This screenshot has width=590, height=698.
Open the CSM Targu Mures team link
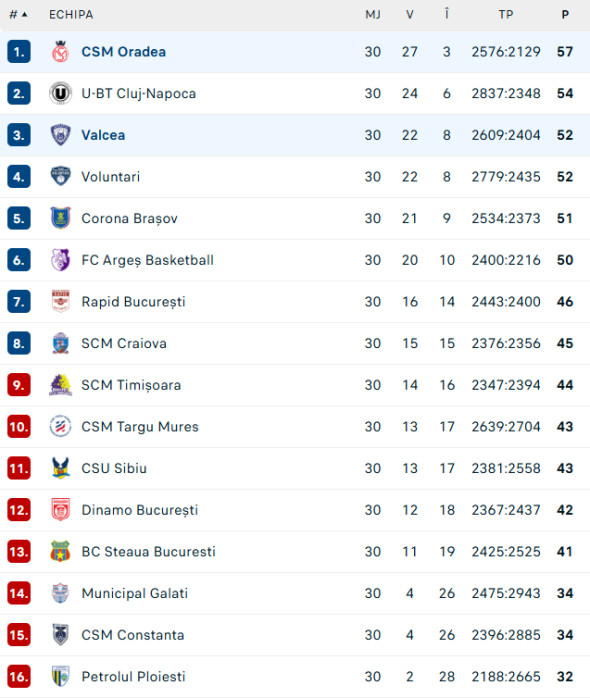click(140, 427)
